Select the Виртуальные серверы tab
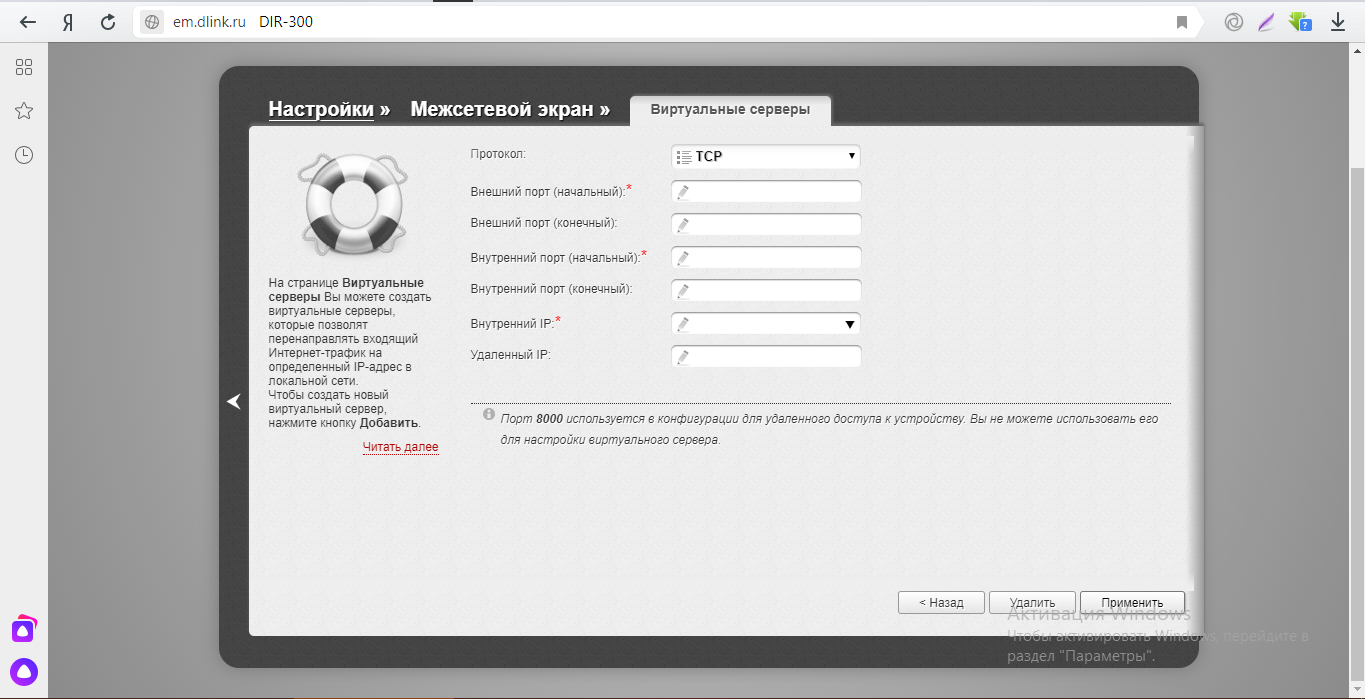 730,109
